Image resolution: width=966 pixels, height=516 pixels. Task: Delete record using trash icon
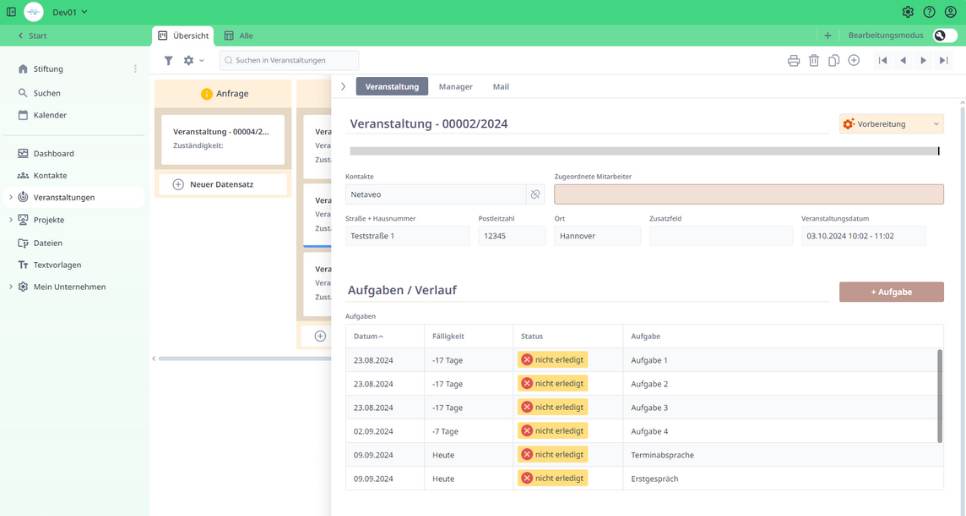814,61
